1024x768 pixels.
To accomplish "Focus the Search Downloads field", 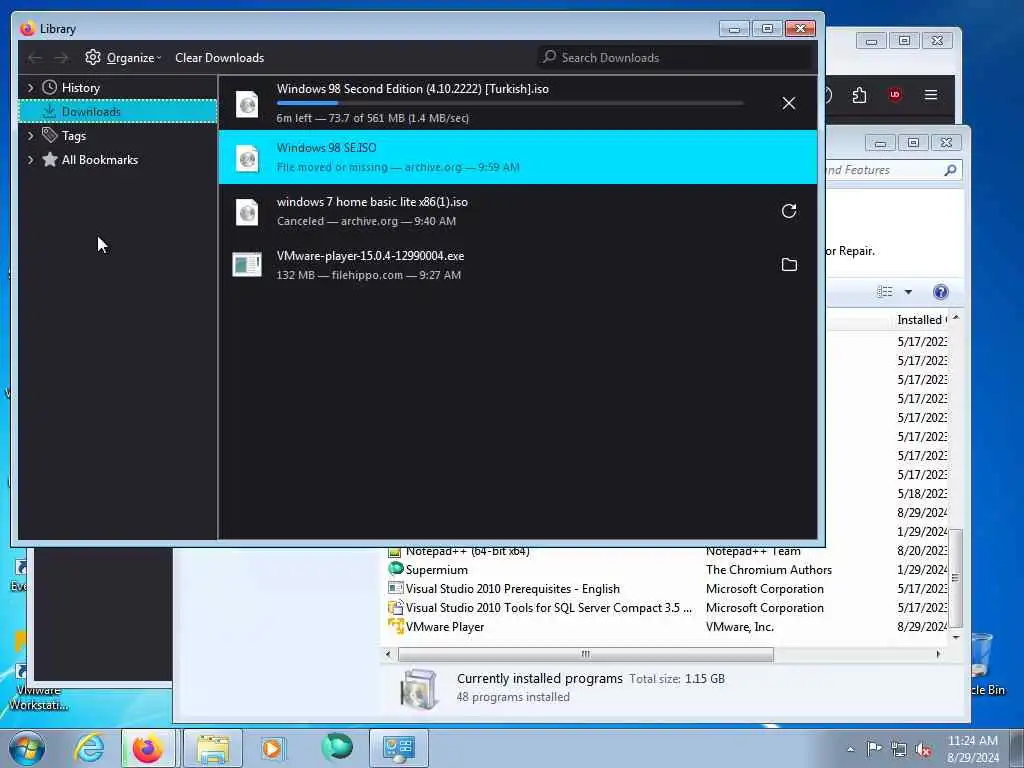I will click(x=675, y=57).
